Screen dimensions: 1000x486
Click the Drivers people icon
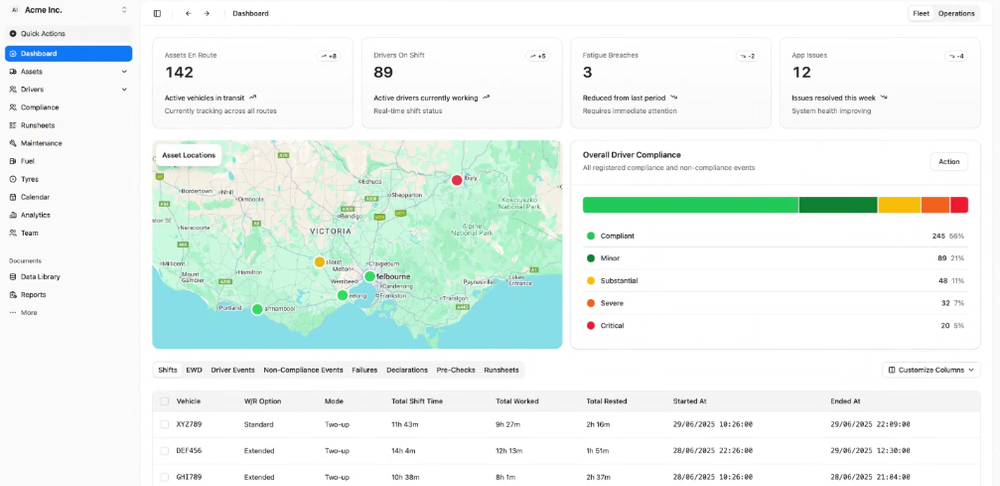pos(13,89)
